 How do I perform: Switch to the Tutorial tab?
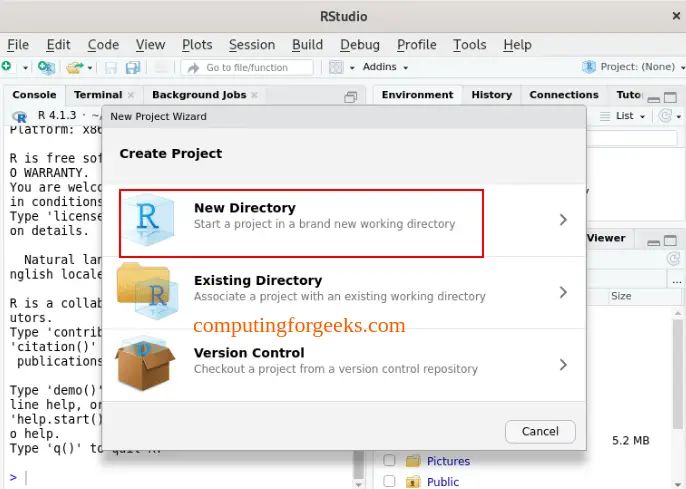(629, 95)
